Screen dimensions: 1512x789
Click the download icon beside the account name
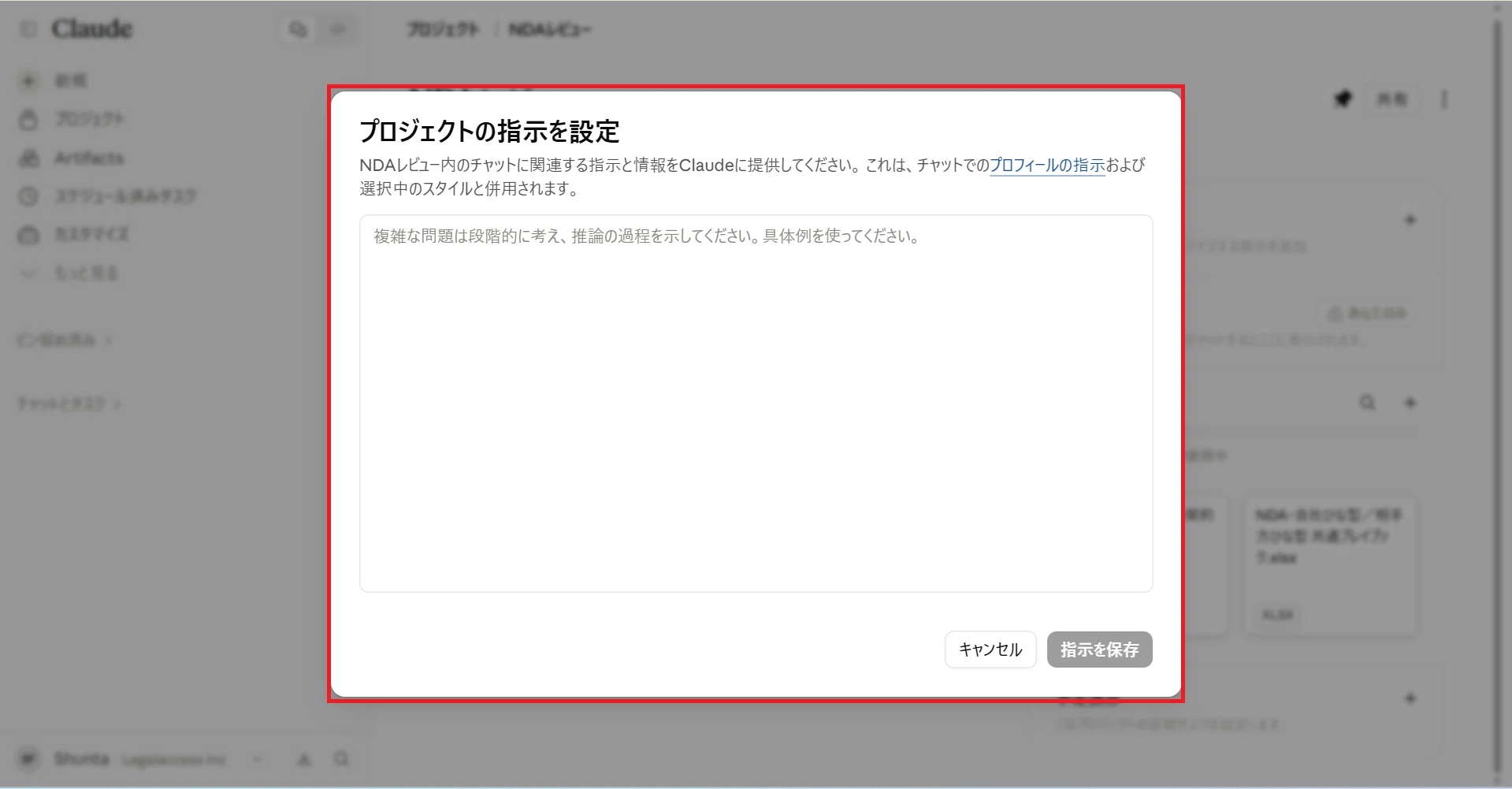point(304,759)
